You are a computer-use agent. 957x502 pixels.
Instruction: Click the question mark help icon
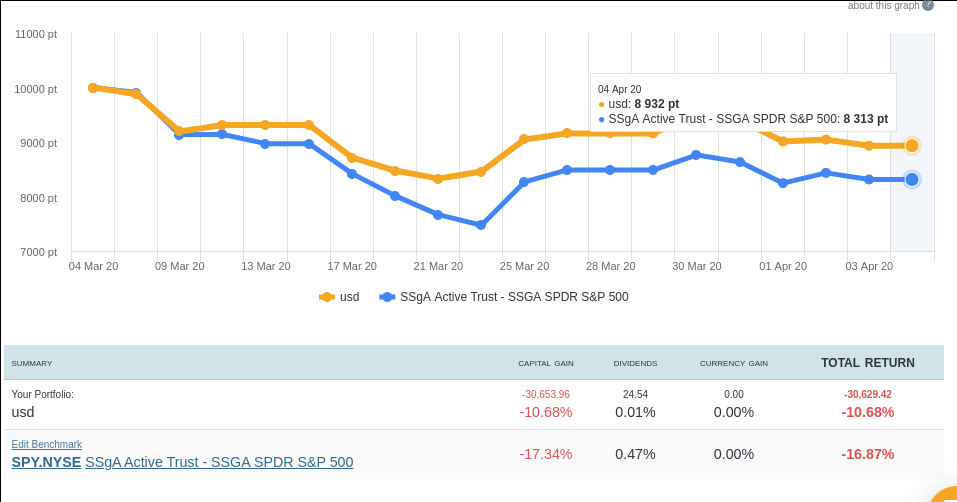coord(928,5)
